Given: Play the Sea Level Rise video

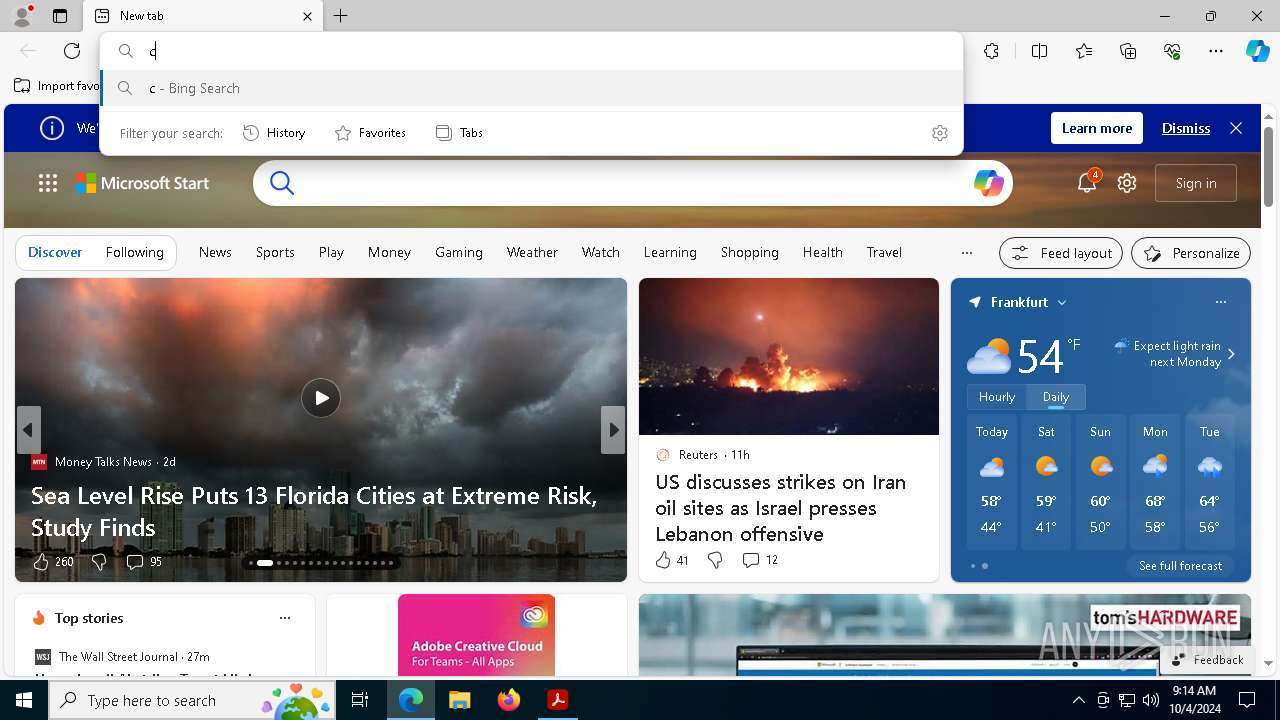Looking at the screenshot, I should click(321, 398).
